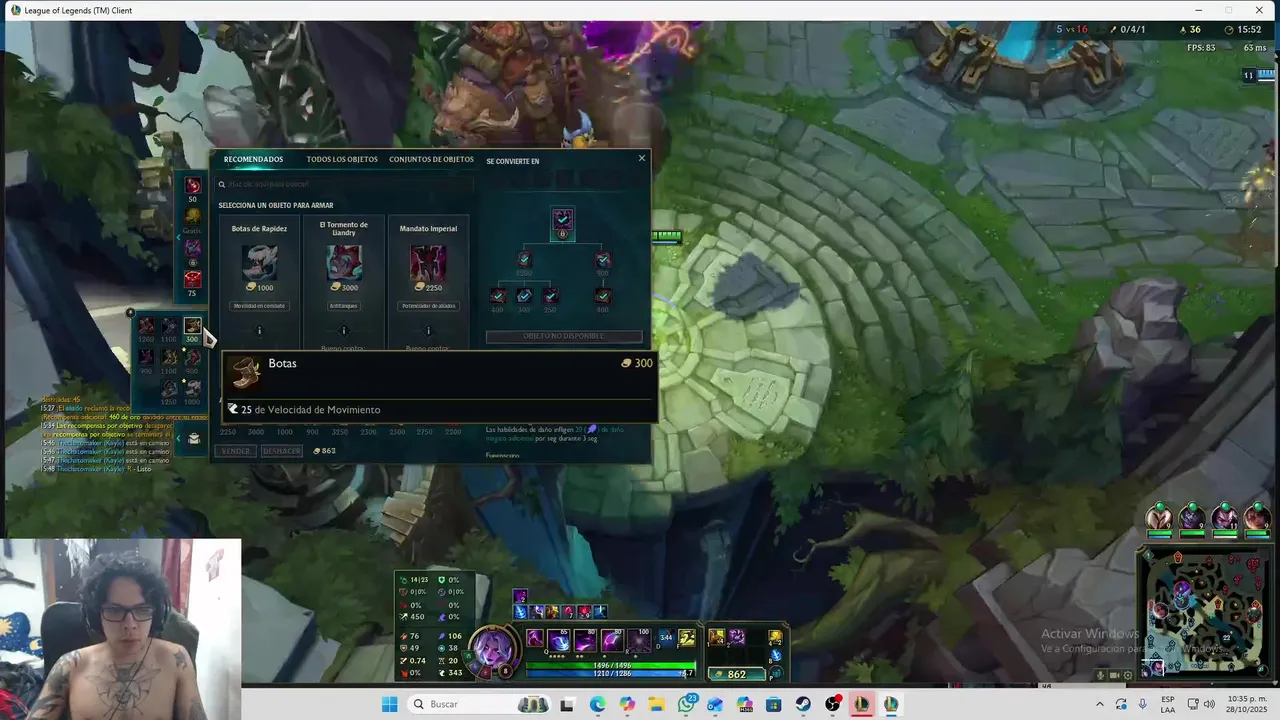Switch to the Recomendados shop tab
1280x720 pixels.
pyautogui.click(x=253, y=159)
